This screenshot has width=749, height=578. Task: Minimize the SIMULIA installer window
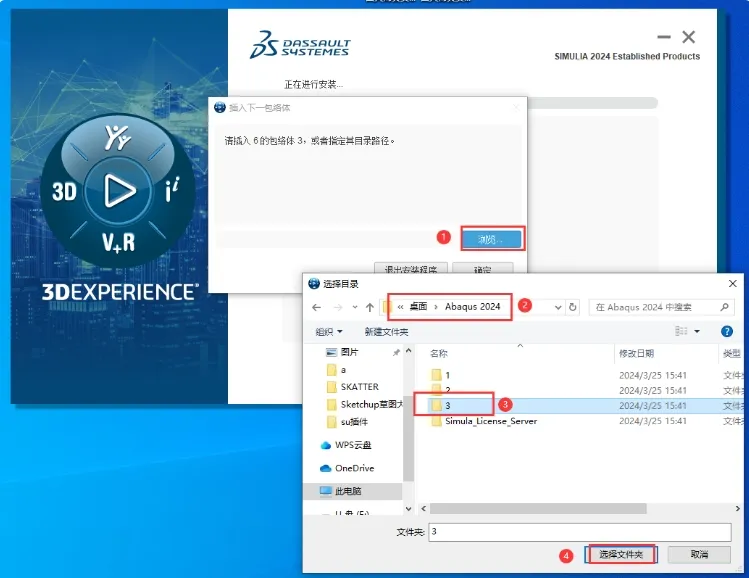664,37
